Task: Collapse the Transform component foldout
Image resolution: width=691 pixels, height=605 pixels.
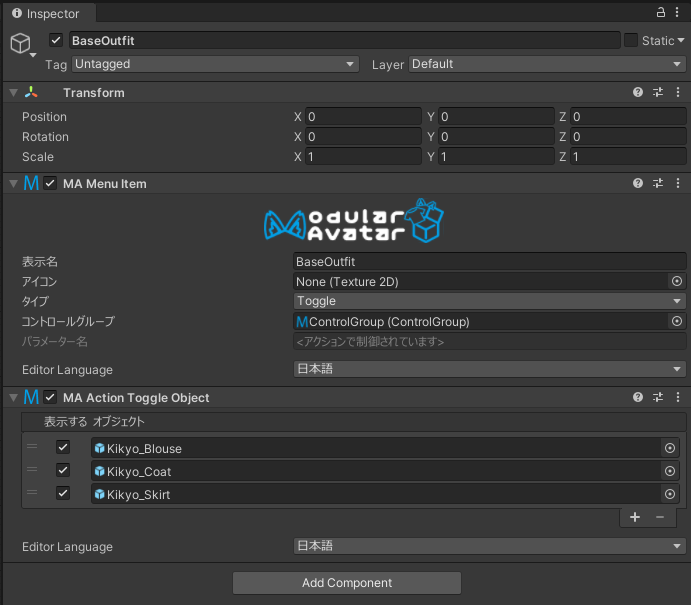Action: (x=14, y=93)
